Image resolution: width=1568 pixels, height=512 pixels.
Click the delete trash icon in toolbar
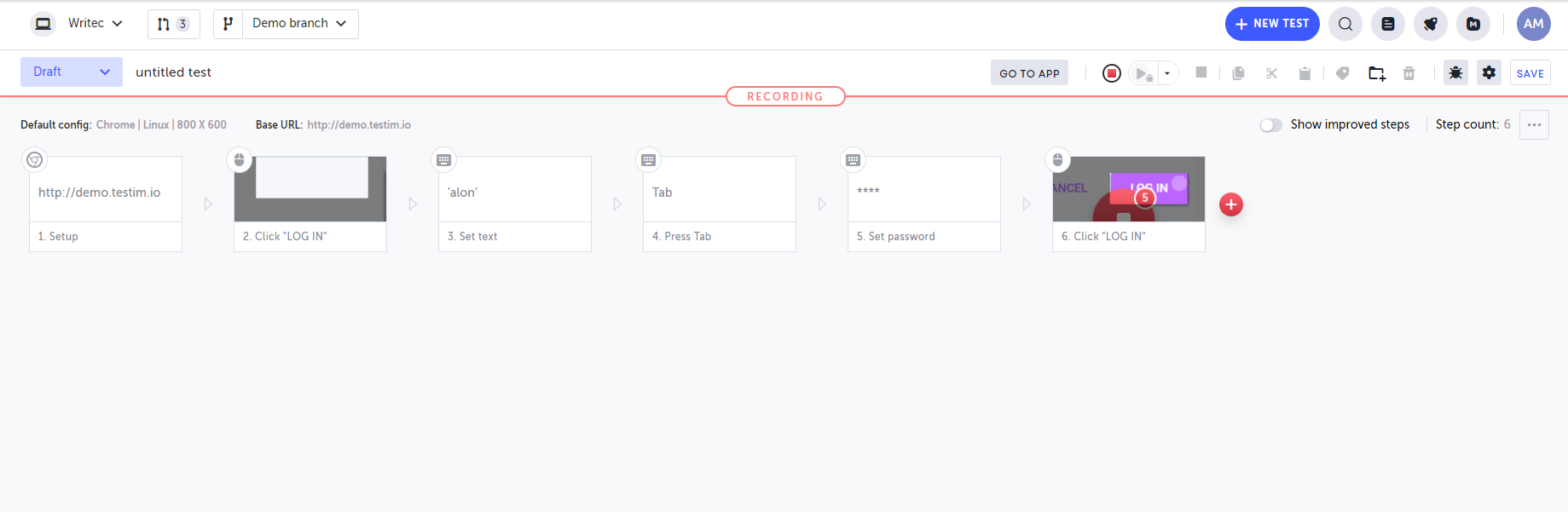tap(1409, 73)
